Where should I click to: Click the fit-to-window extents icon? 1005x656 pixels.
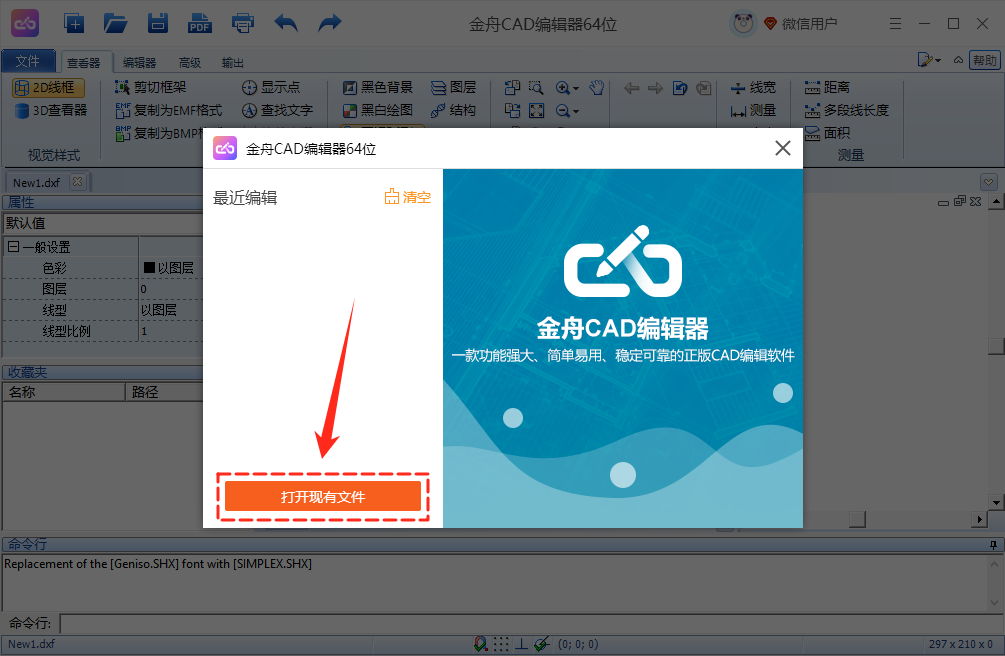(x=536, y=110)
